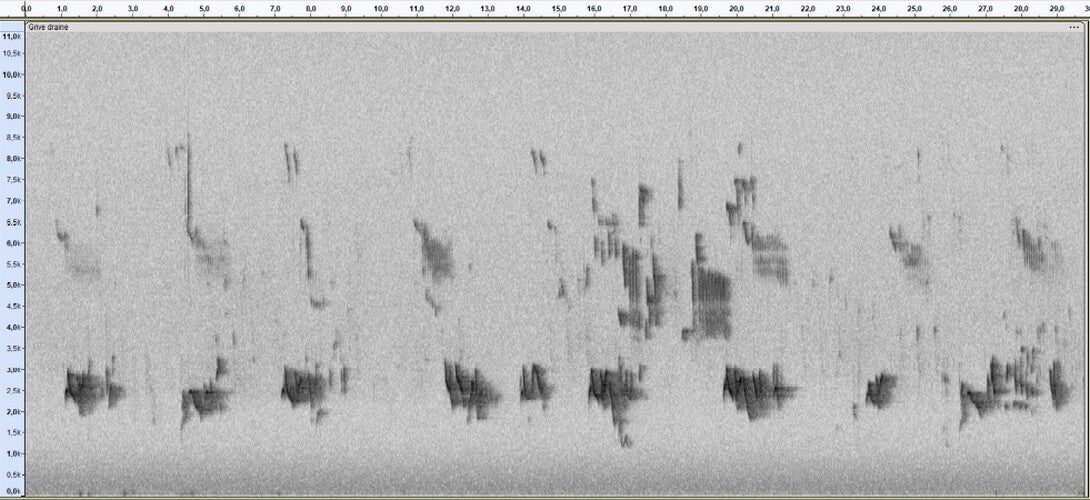Click the 11,0k label on frequency scale
The width and height of the screenshot is (1090, 500).
pos(10,36)
